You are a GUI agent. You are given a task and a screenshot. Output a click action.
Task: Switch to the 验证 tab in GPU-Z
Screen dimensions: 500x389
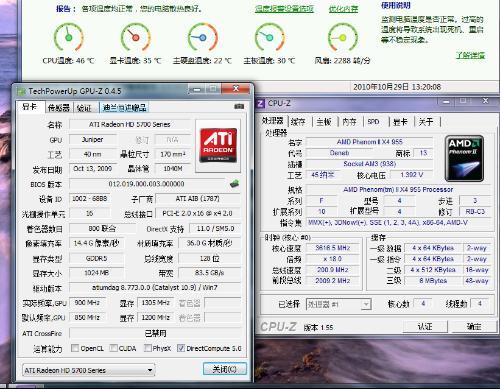[84, 108]
